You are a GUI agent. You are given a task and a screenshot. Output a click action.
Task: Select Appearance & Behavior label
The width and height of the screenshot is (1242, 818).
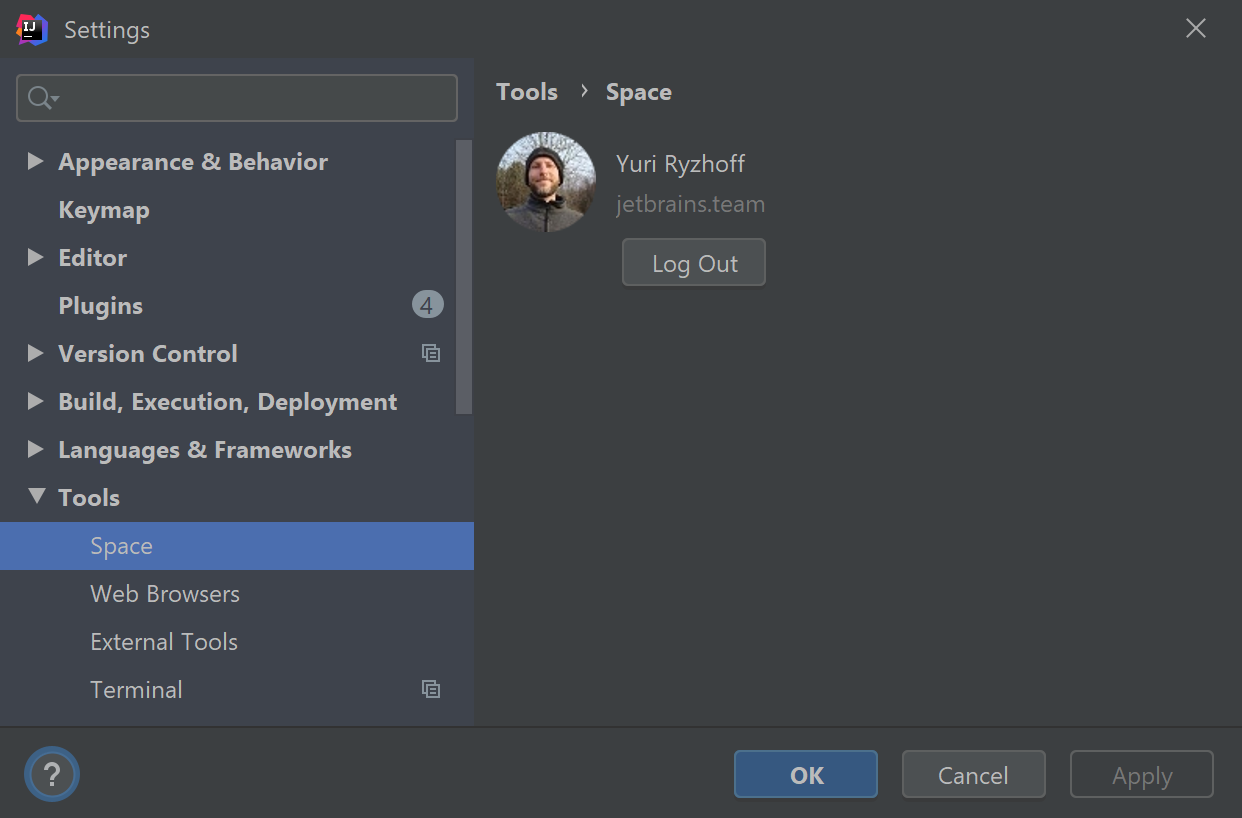(193, 162)
